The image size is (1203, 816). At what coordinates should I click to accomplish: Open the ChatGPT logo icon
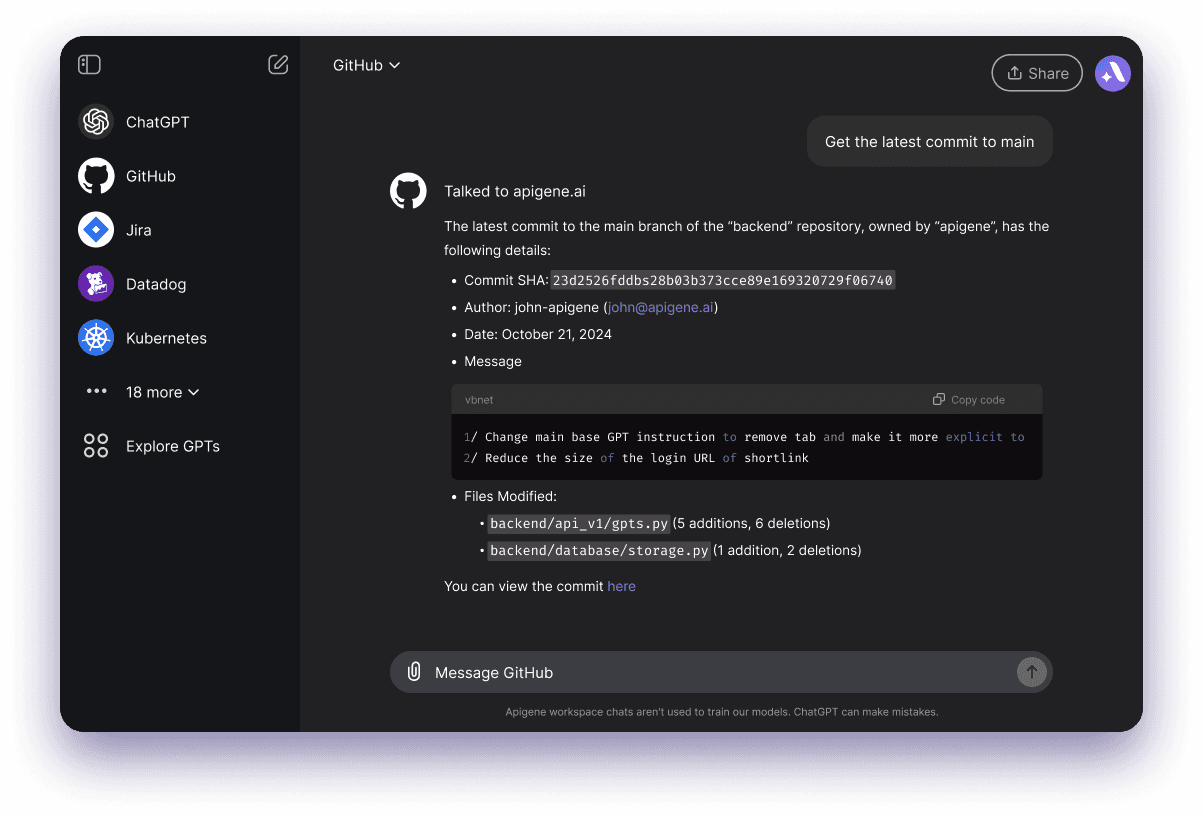[x=96, y=122]
